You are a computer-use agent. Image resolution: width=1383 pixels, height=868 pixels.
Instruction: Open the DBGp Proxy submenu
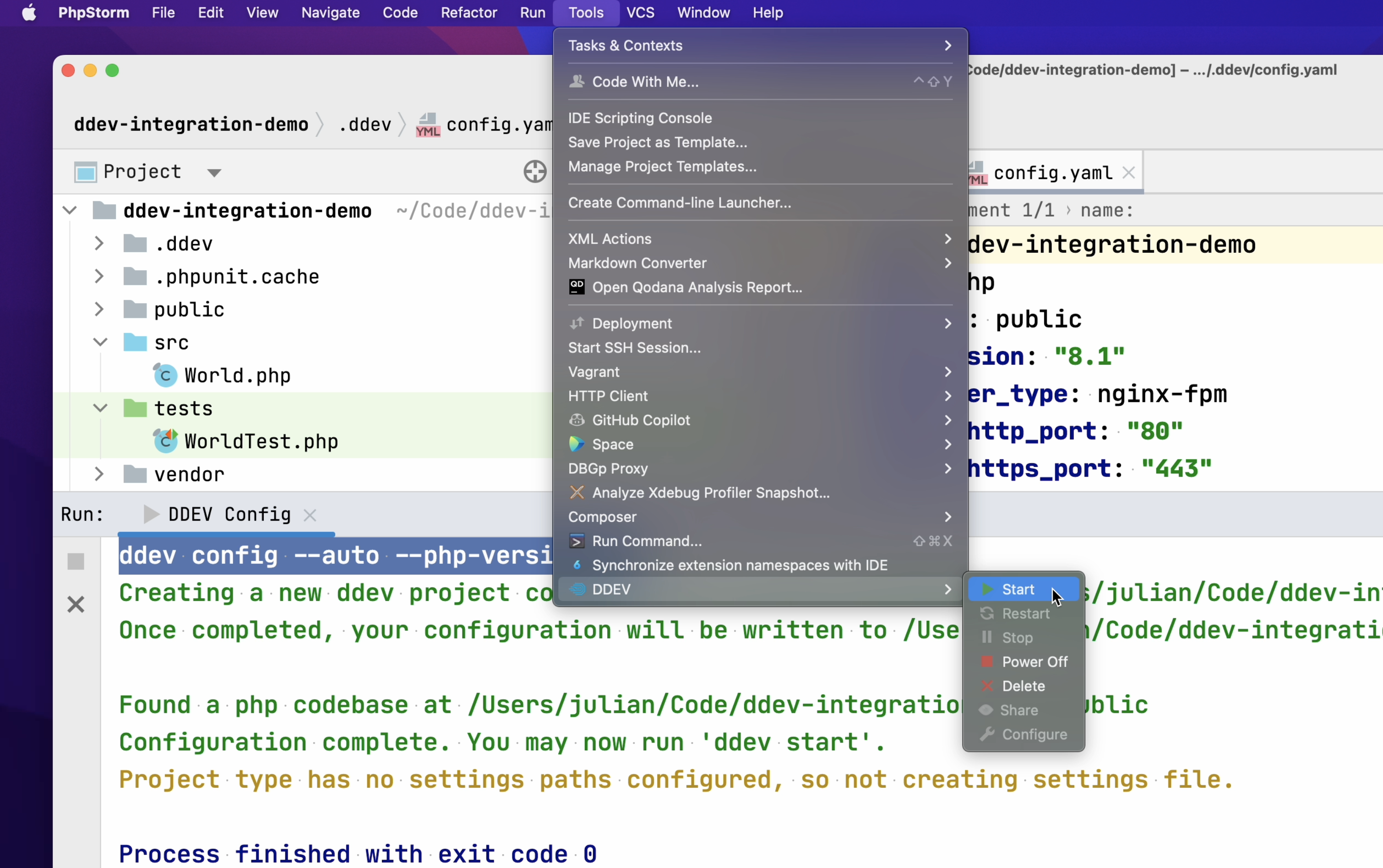pos(760,468)
